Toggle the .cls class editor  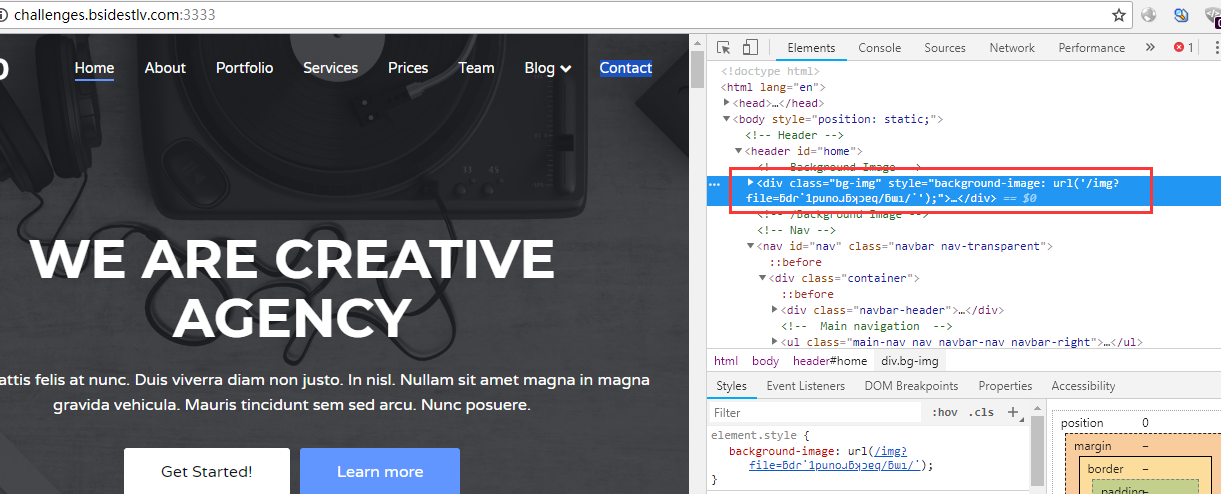pyautogui.click(x=981, y=412)
